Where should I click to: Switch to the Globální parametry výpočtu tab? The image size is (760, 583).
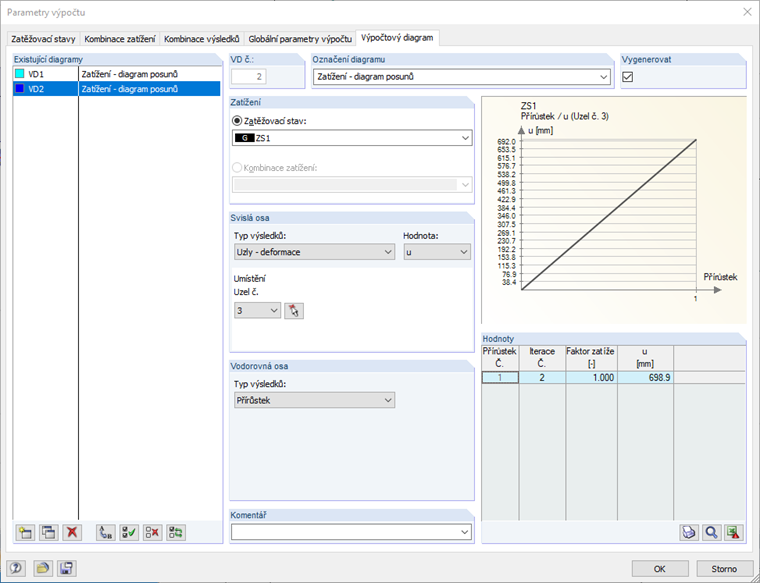pos(300,39)
